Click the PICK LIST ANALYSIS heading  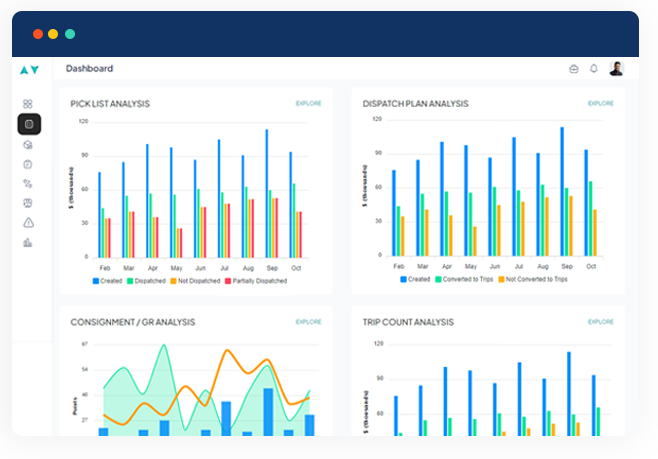[x=110, y=104]
